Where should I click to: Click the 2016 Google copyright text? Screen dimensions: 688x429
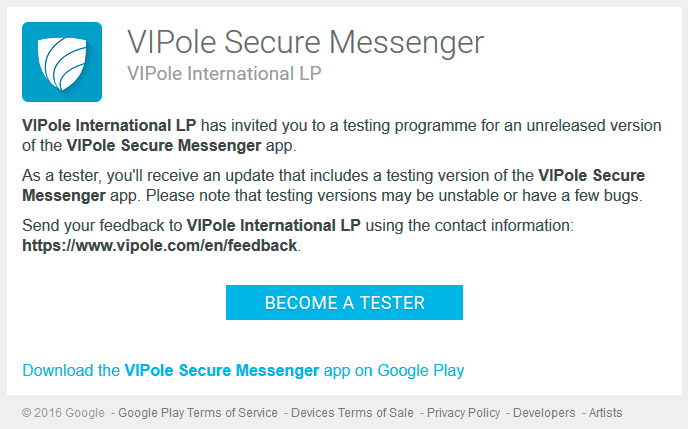pos(63,413)
